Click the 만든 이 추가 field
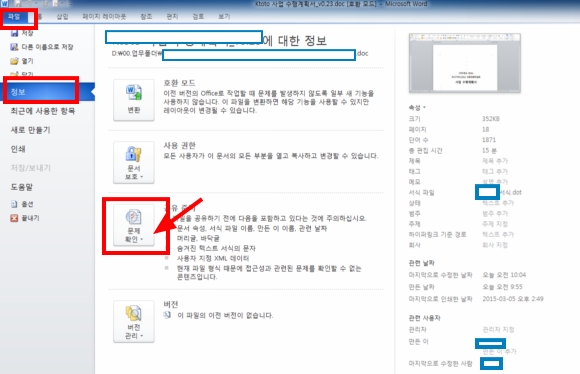Viewport: 580px width, 374px height. click(499, 351)
